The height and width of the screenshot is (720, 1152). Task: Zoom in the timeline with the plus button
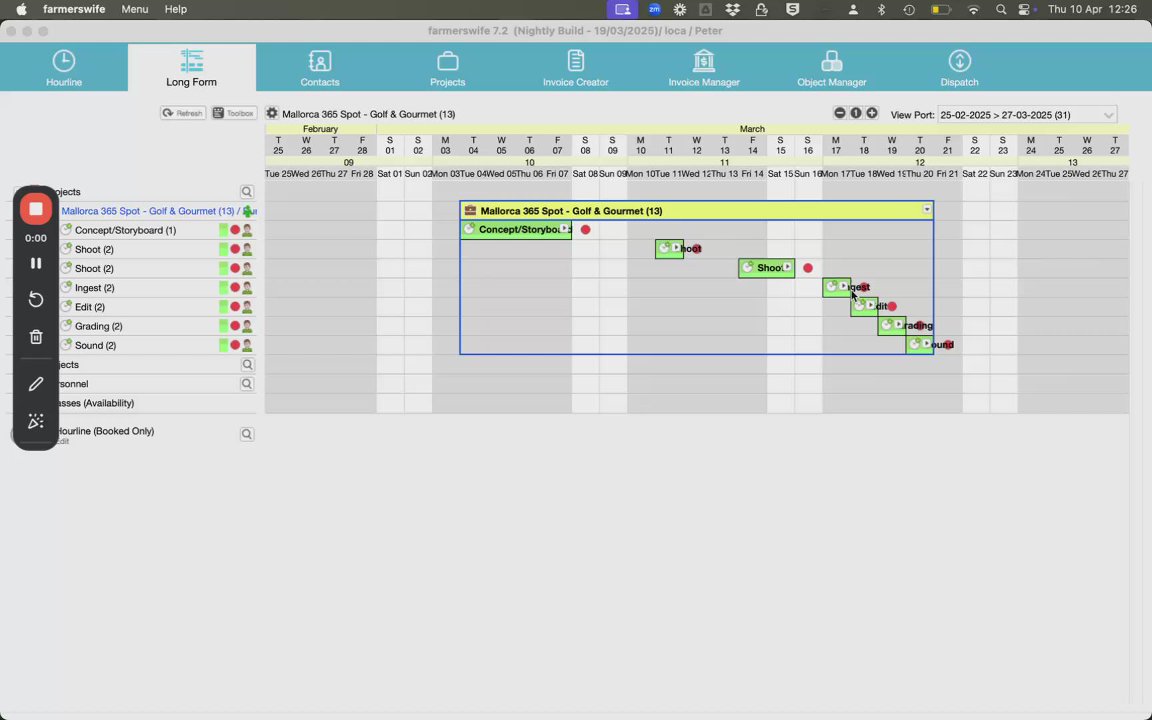(x=872, y=113)
